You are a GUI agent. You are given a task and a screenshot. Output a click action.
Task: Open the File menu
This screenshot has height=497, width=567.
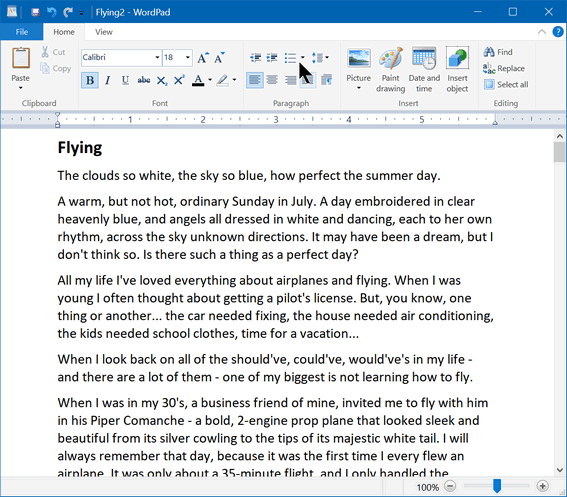click(22, 32)
